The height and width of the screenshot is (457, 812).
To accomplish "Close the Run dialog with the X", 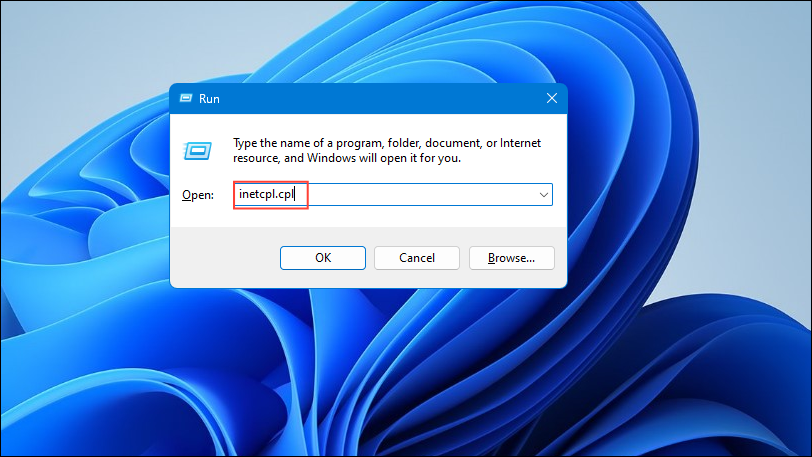I will pos(552,98).
